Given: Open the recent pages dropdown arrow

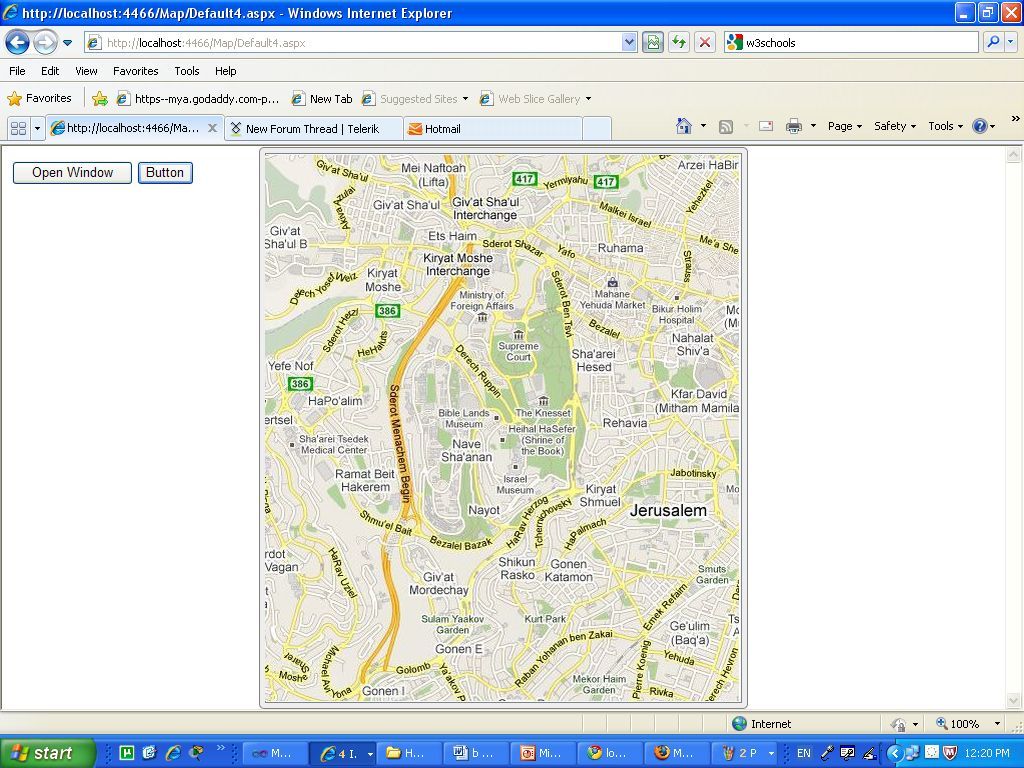Looking at the screenshot, I should coord(67,43).
